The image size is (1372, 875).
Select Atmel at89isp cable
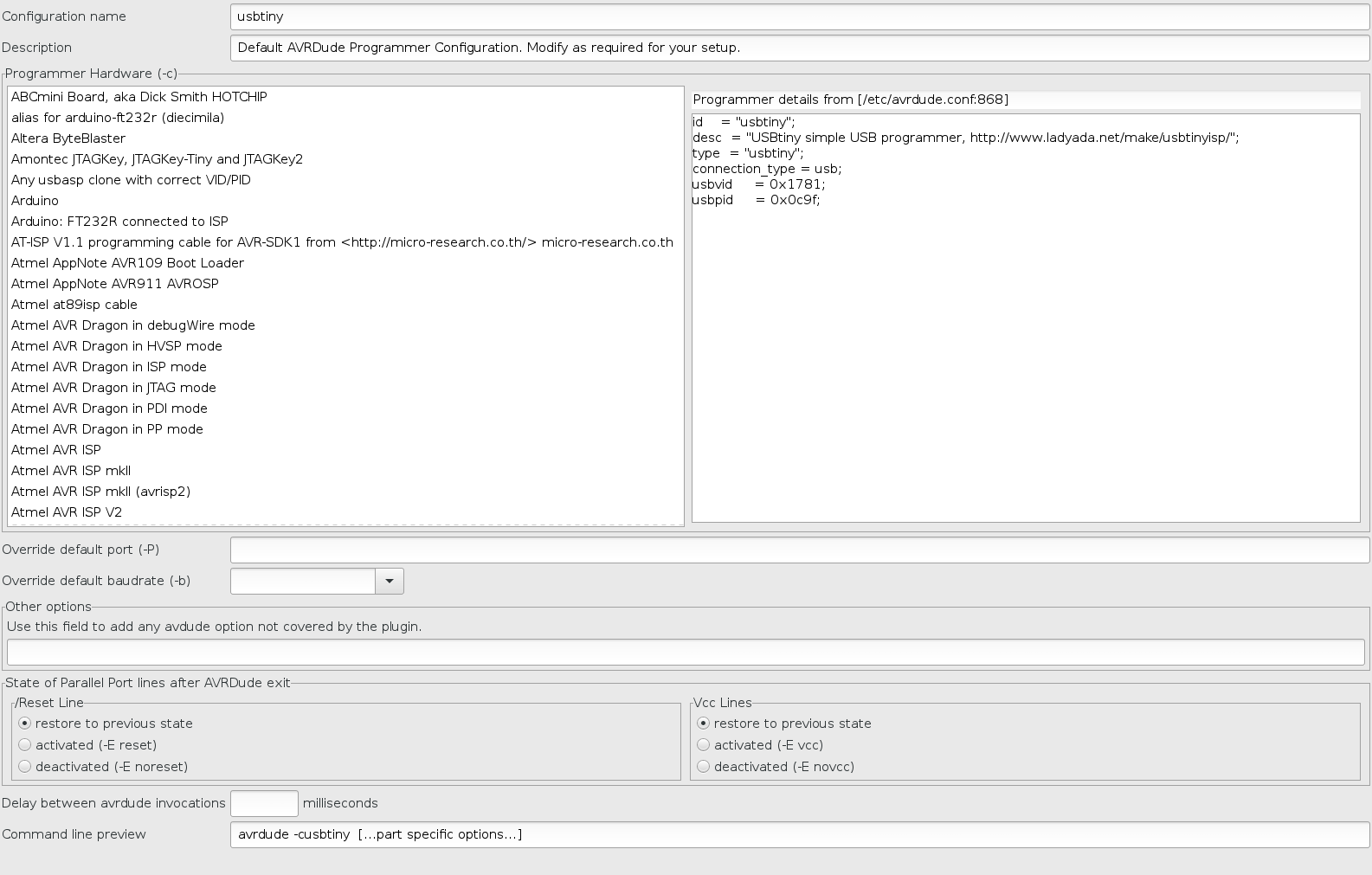point(345,305)
